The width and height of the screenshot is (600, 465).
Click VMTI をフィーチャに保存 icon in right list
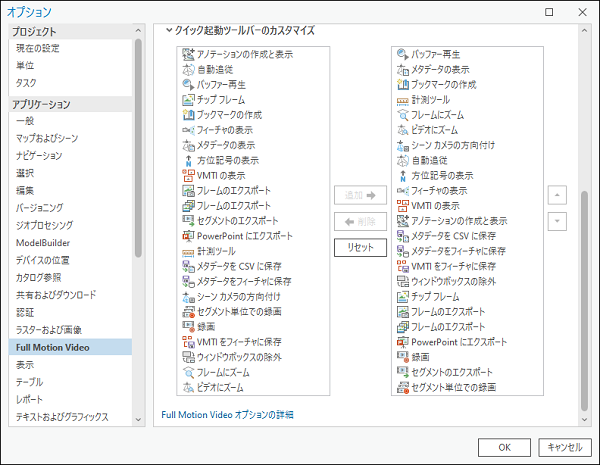[403, 266]
